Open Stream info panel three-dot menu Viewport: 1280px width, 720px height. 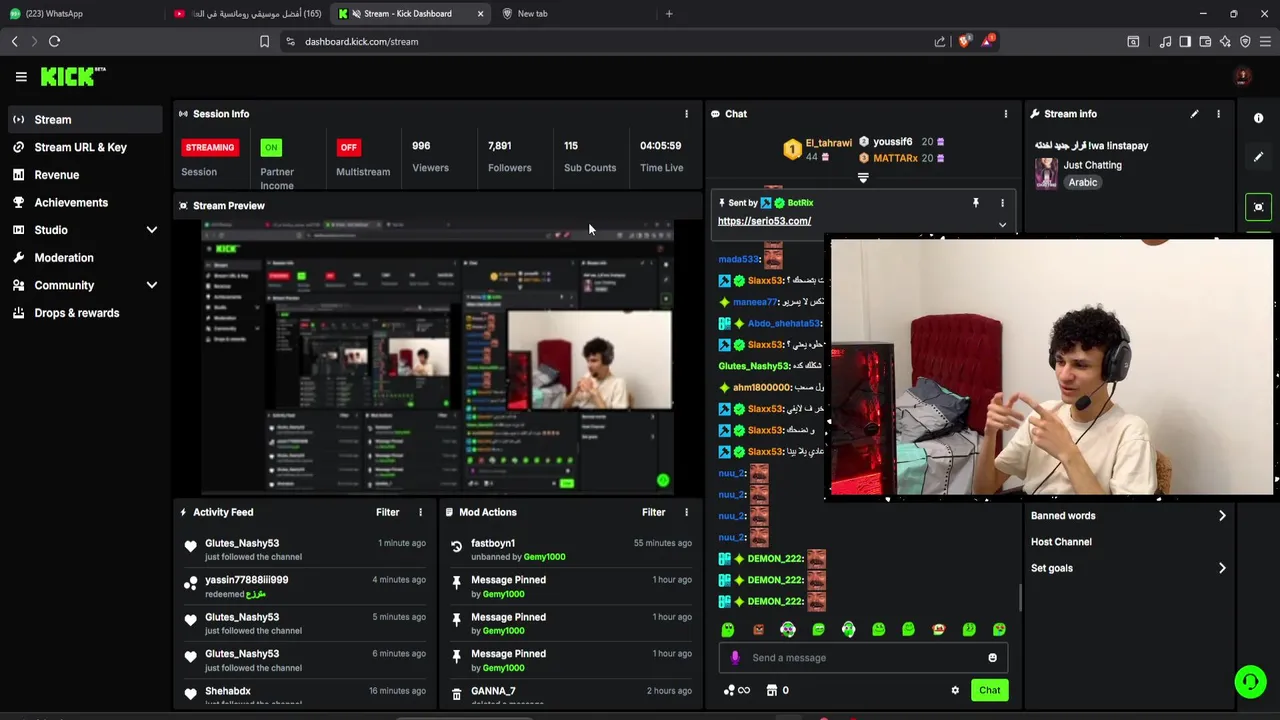[x=1218, y=114]
